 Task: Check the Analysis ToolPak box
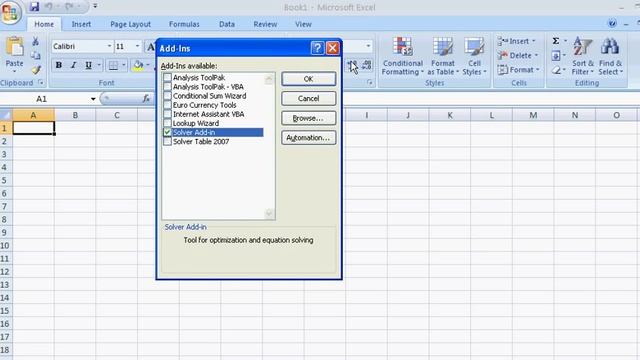tap(167, 78)
